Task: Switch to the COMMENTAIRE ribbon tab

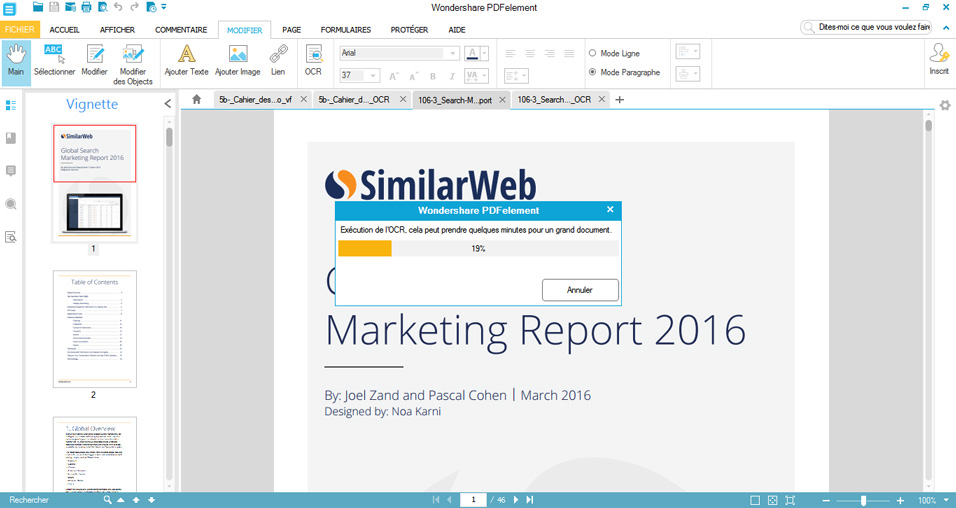Action: coord(181,29)
